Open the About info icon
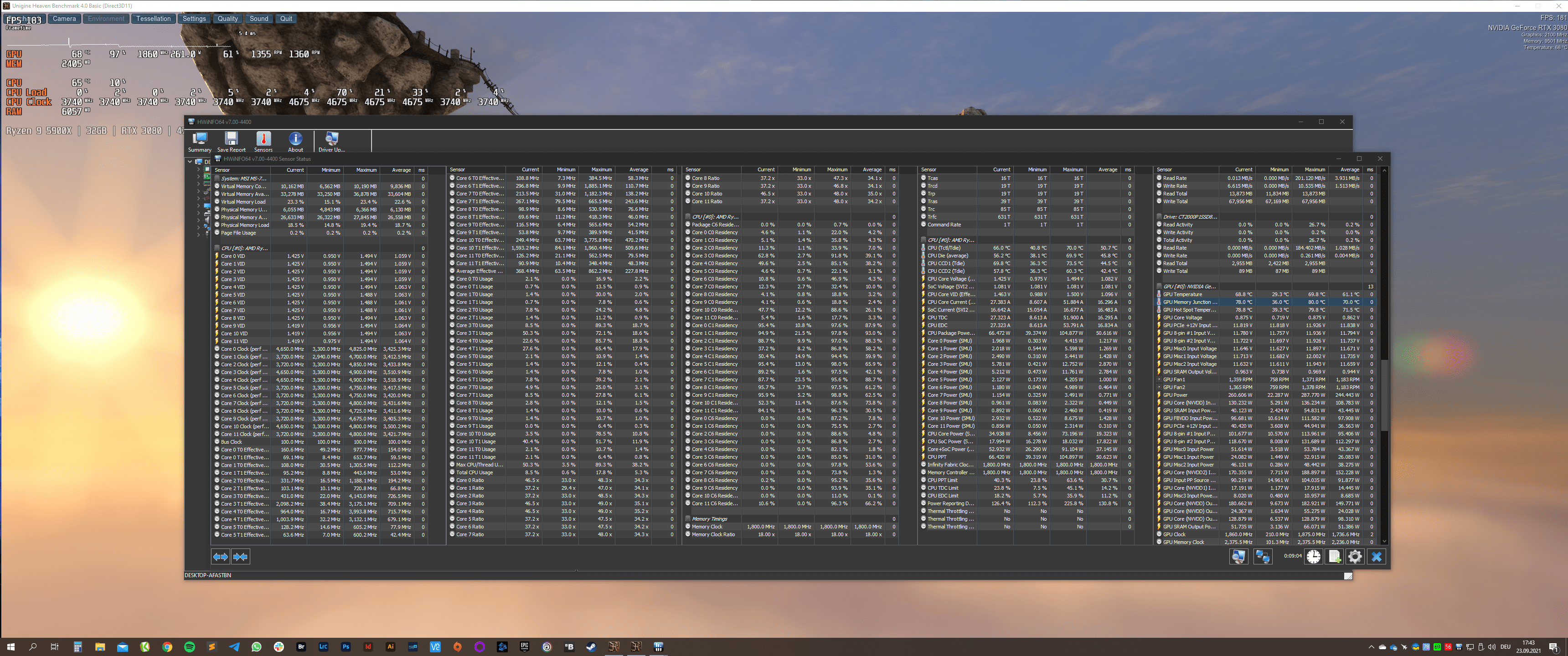The width and height of the screenshot is (1568, 656). tap(295, 141)
